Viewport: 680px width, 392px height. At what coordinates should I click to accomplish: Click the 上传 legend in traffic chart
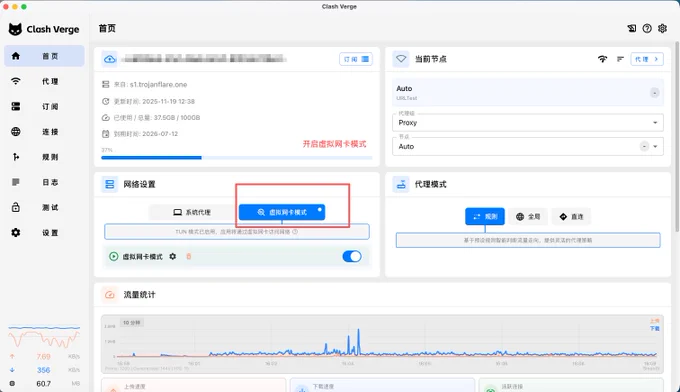(654, 321)
